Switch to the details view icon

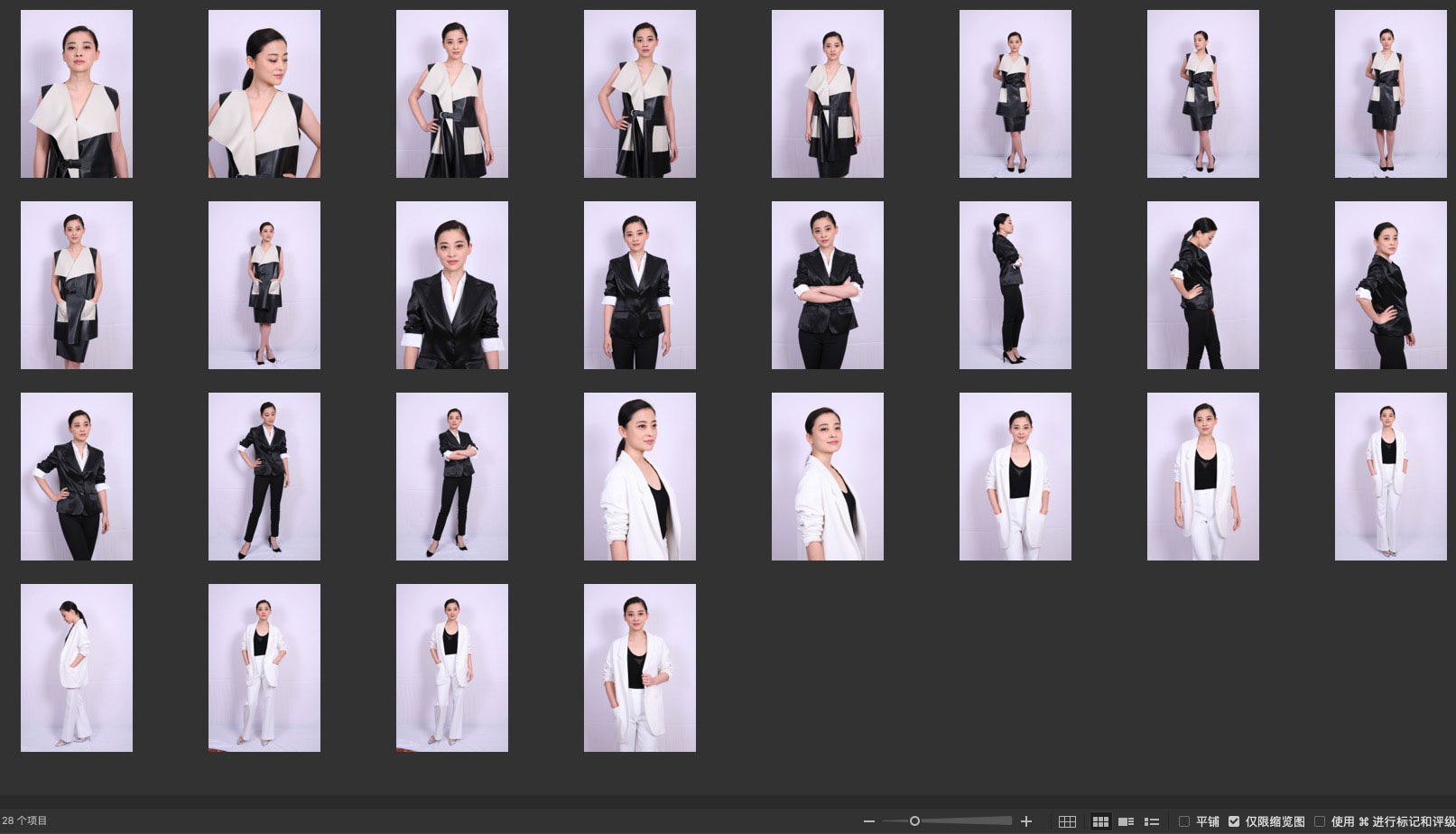tap(1126, 821)
